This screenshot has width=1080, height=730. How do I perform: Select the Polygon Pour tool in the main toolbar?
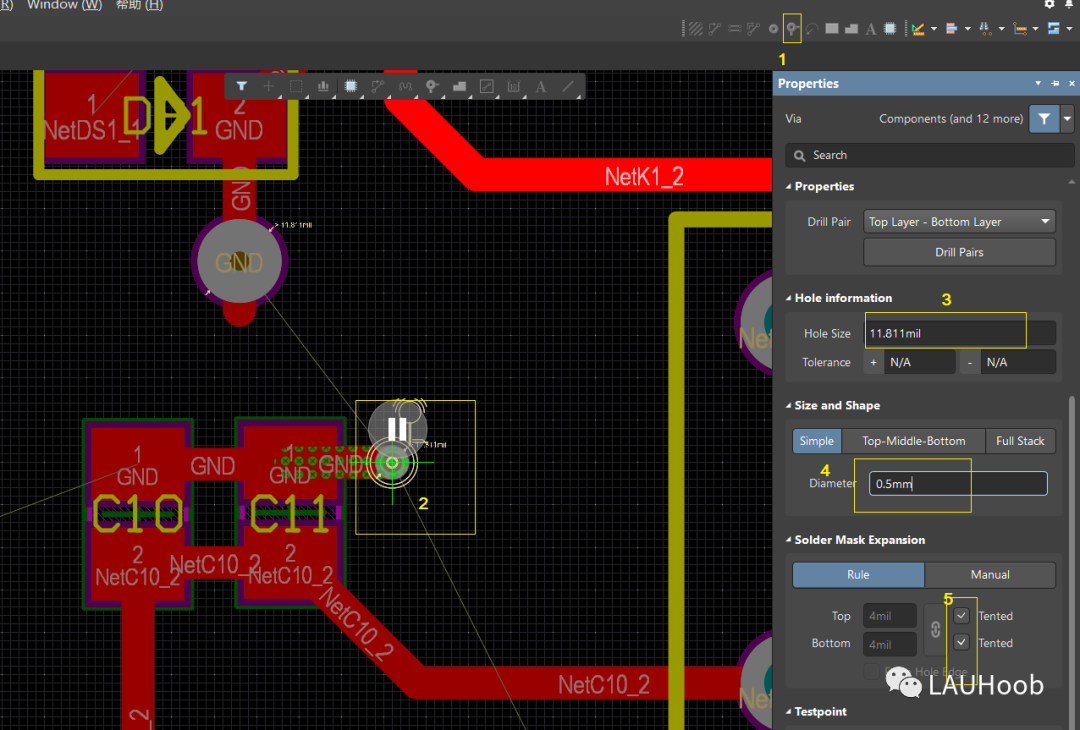(851, 29)
